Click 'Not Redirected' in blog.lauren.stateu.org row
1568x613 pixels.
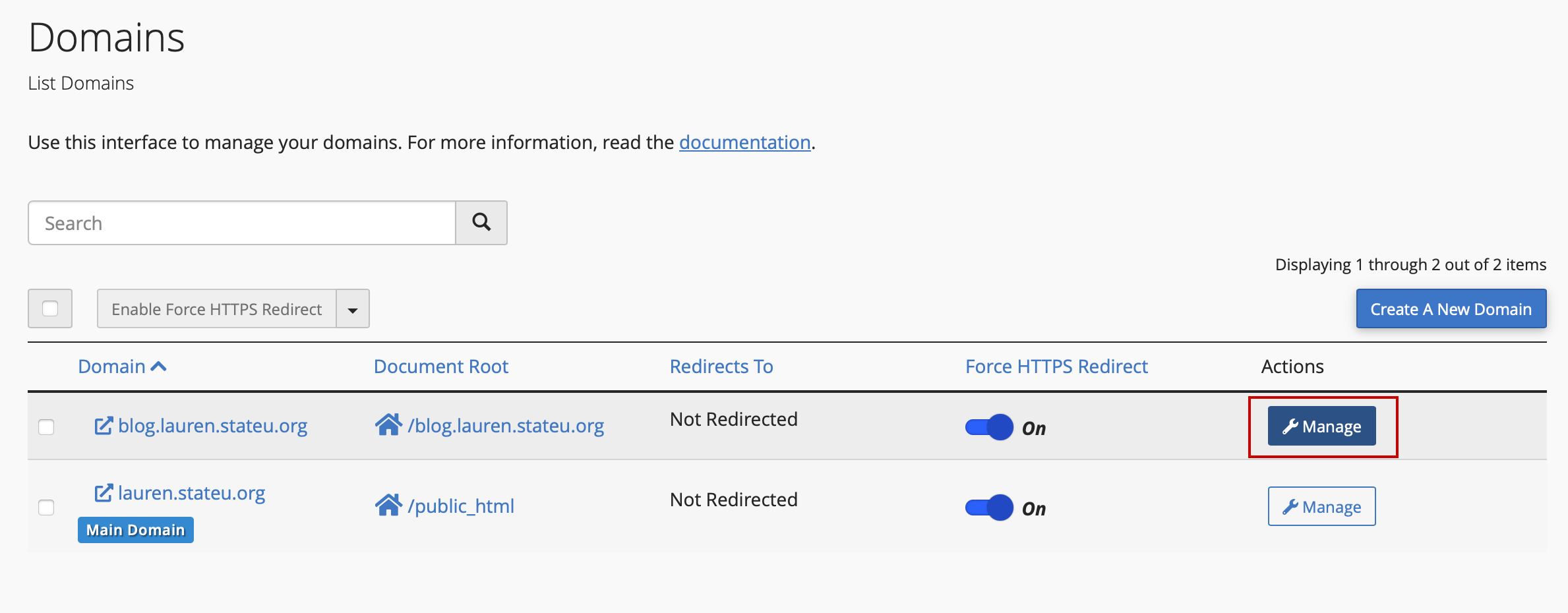coord(734,419)
